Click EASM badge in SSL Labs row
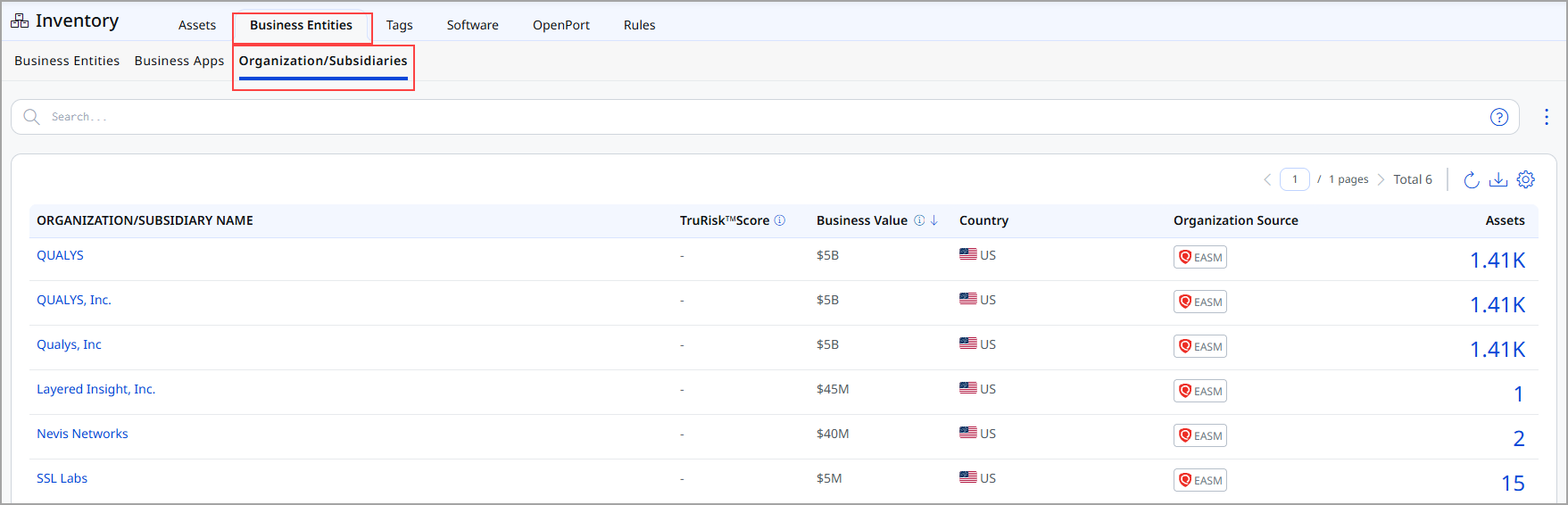This screenshot has width=1568, height=505. (x=1199, y=480)
